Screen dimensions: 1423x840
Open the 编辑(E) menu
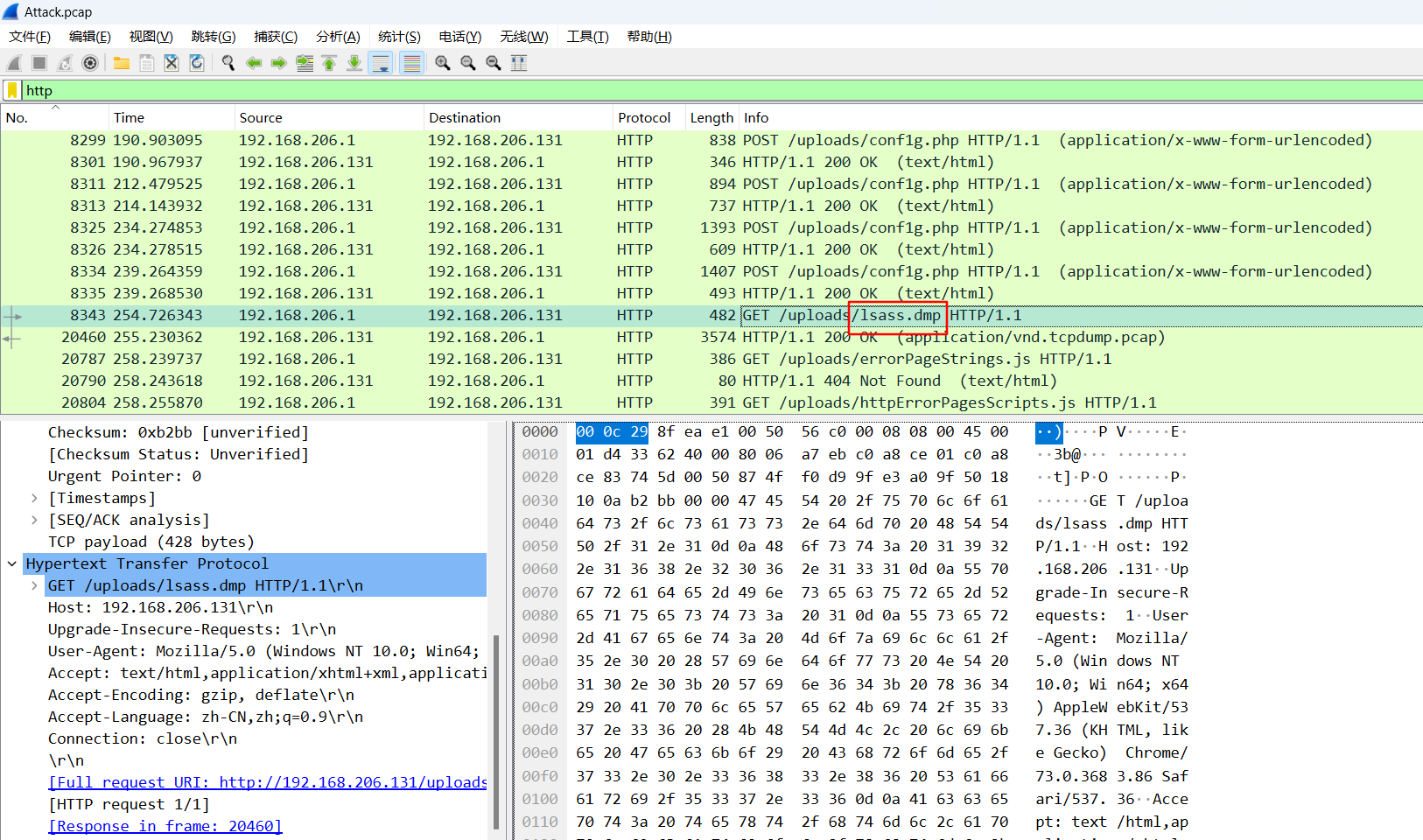click(x=90, y=37)
